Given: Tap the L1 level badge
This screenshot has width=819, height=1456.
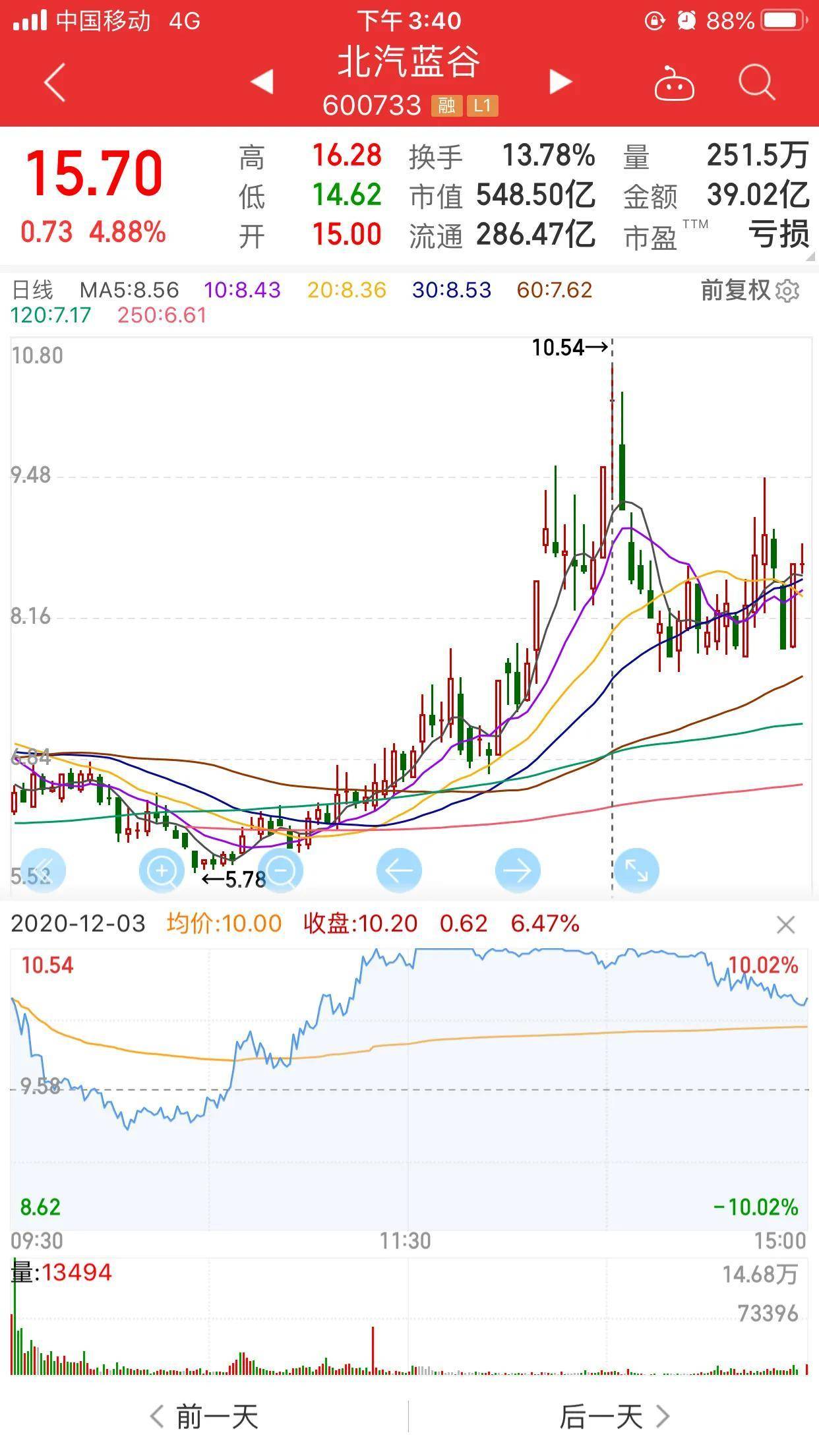Looking at the screenshot, I should click(483, 106).
